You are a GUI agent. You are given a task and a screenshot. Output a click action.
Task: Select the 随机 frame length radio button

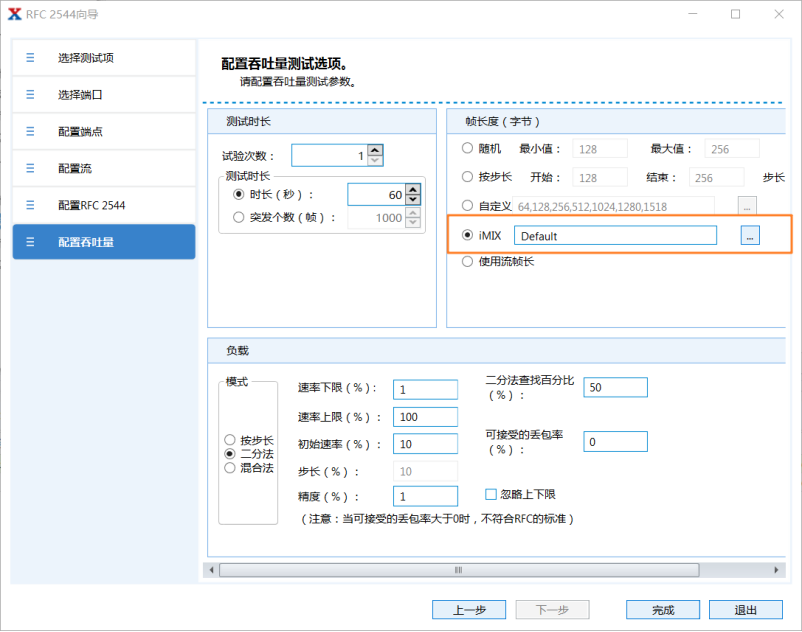pyautogui.click(x=467, y=148)
